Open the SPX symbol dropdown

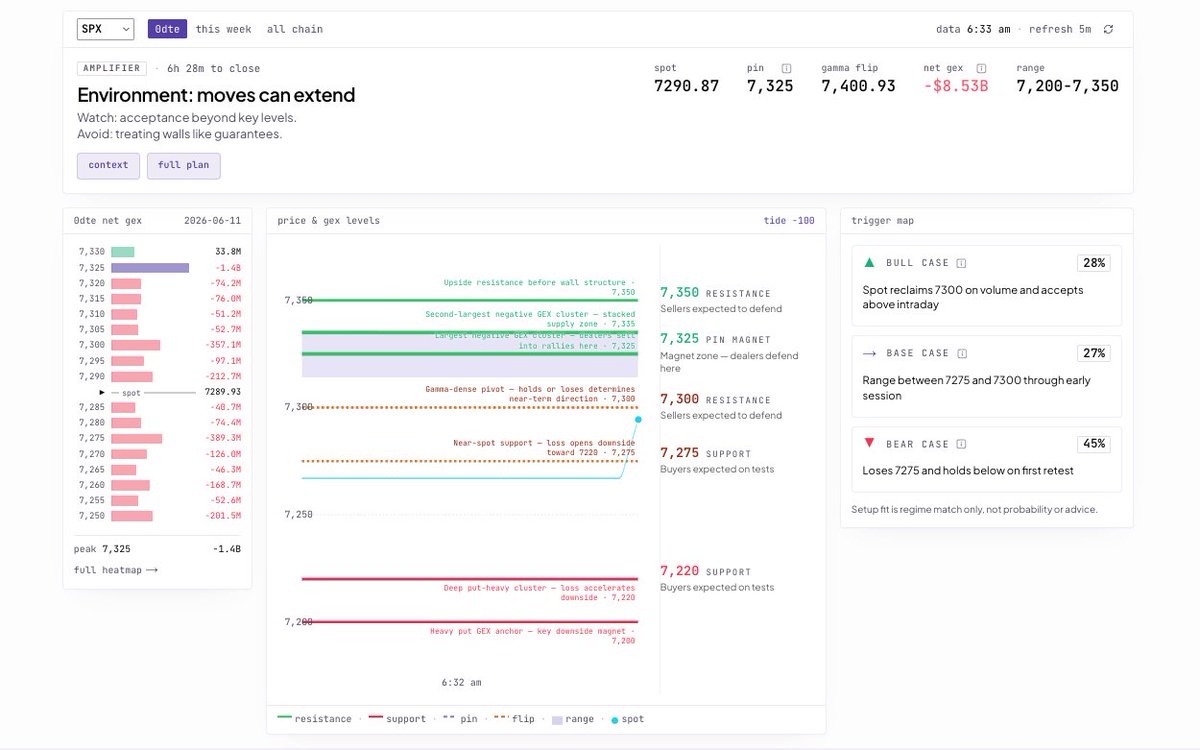[105, 29]
